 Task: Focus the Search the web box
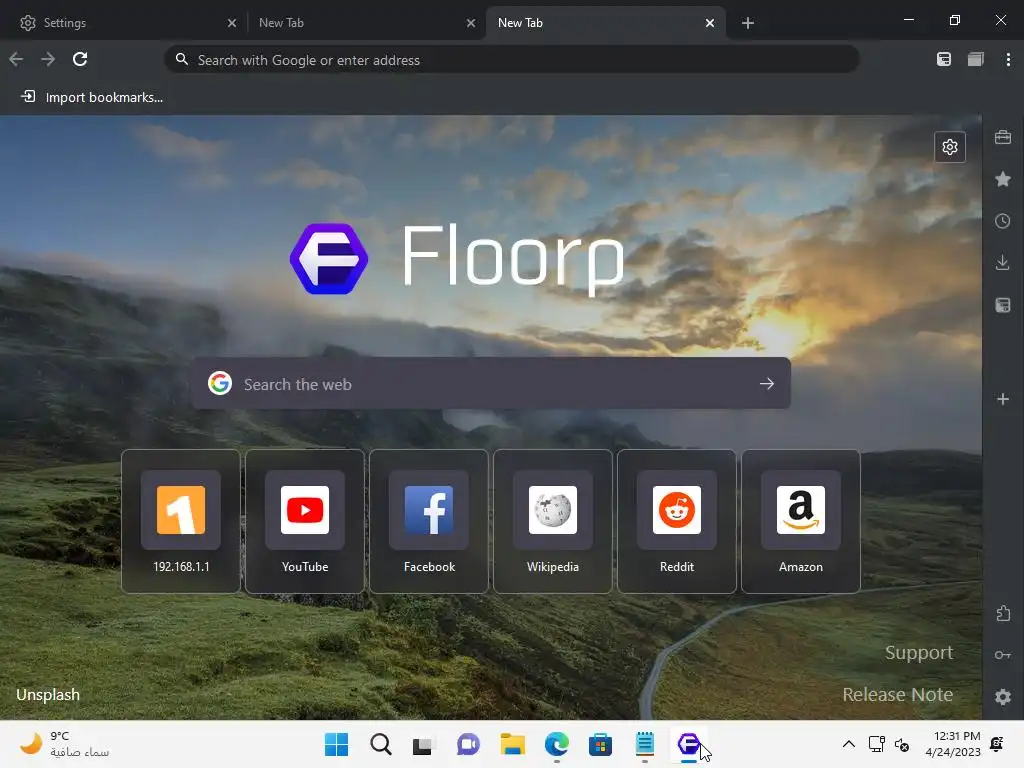tap(491, 383)
